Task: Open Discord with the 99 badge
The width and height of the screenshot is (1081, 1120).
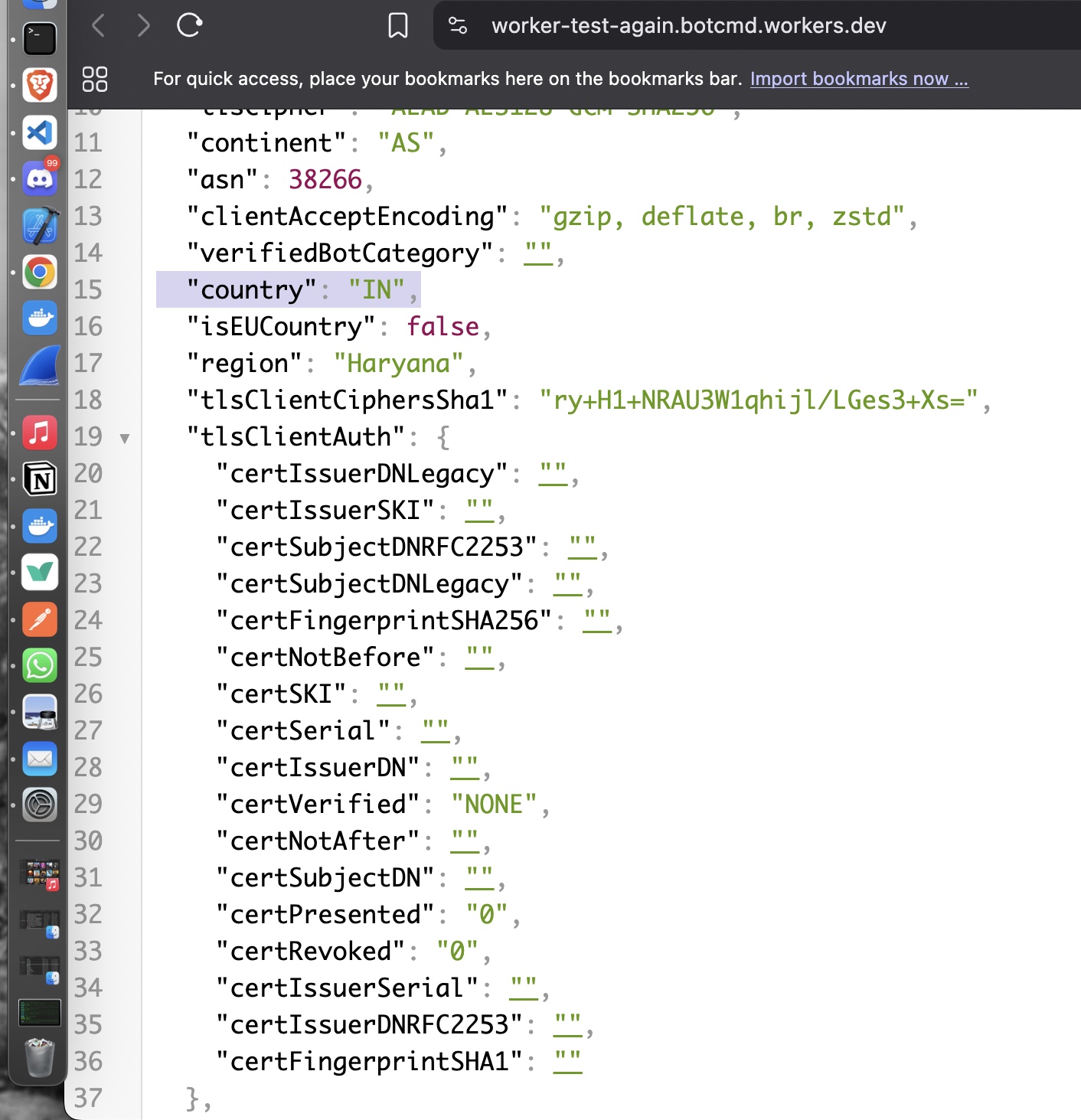Action: pyautogui.click(x=40, y=178)
